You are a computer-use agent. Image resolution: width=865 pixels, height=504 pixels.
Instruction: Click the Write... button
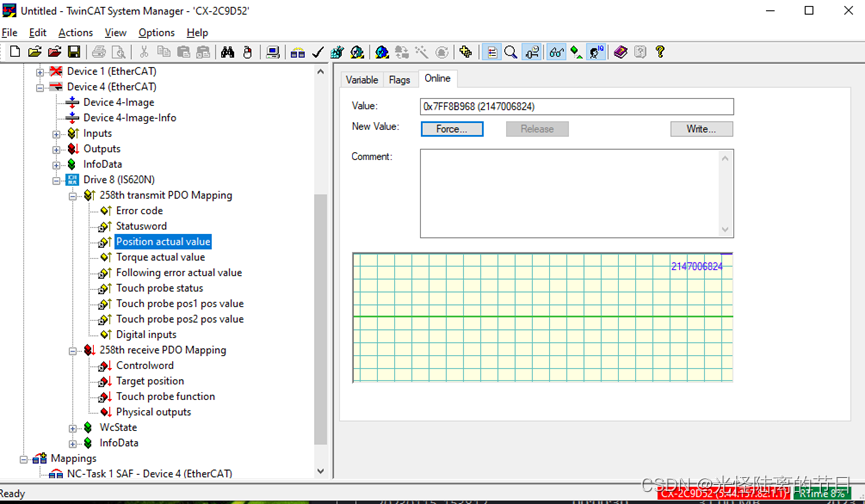coord(701,129)
